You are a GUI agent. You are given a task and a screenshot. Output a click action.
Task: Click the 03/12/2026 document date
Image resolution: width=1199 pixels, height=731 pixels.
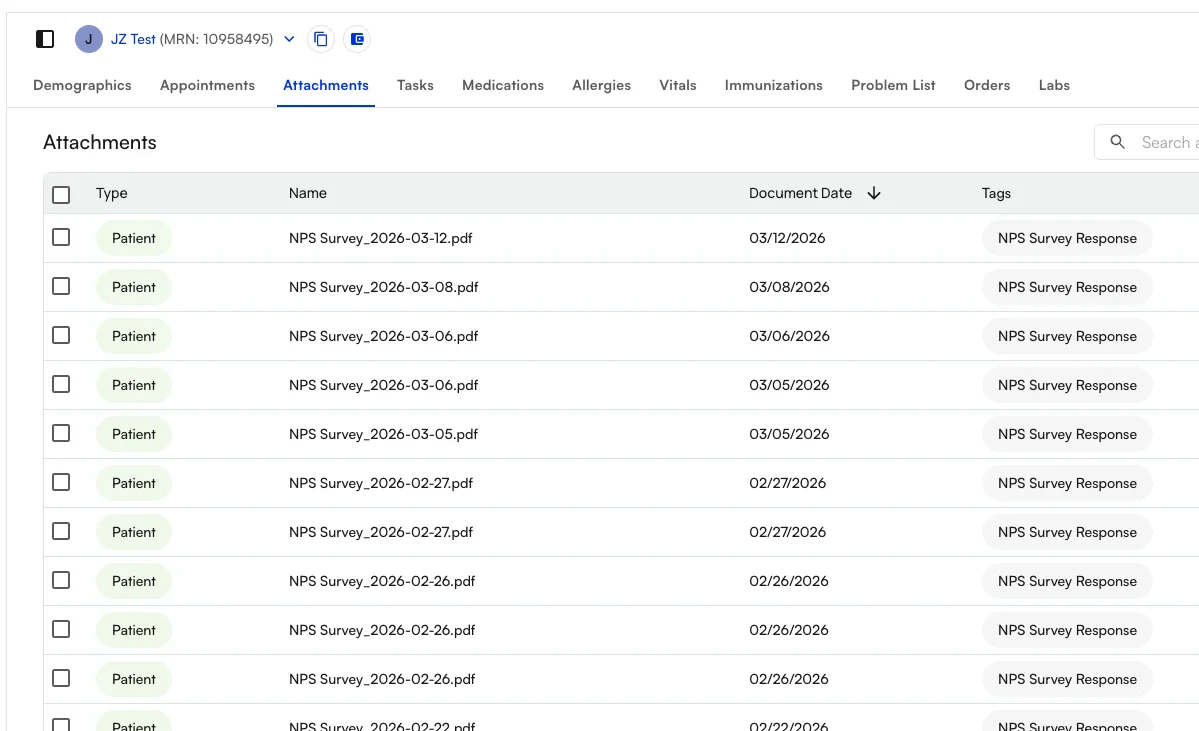tap(787, 238)
